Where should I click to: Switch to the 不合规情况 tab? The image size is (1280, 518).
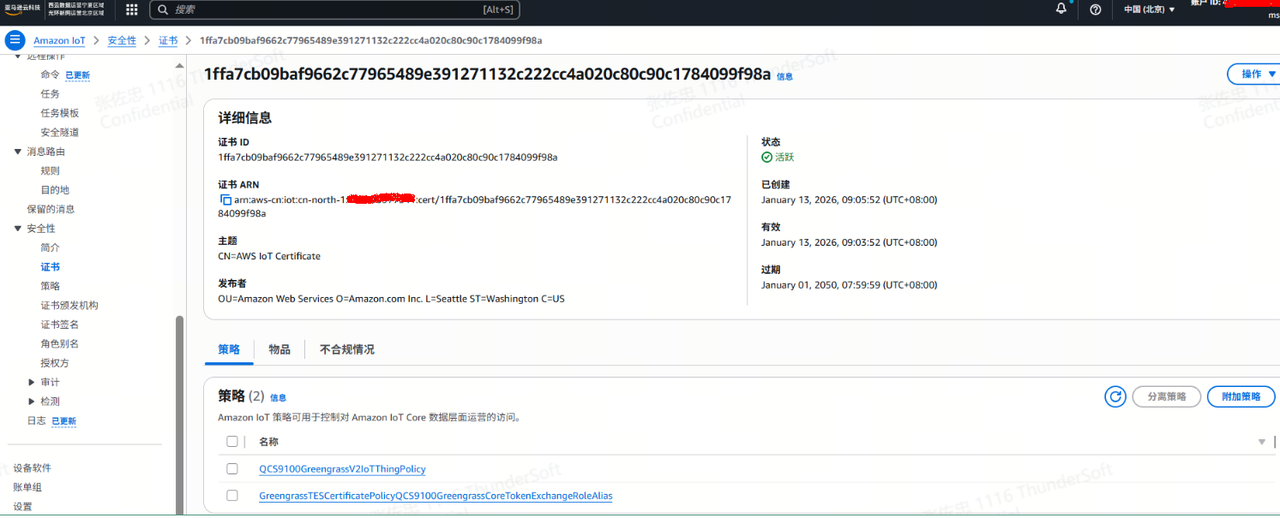pos(347,349)
